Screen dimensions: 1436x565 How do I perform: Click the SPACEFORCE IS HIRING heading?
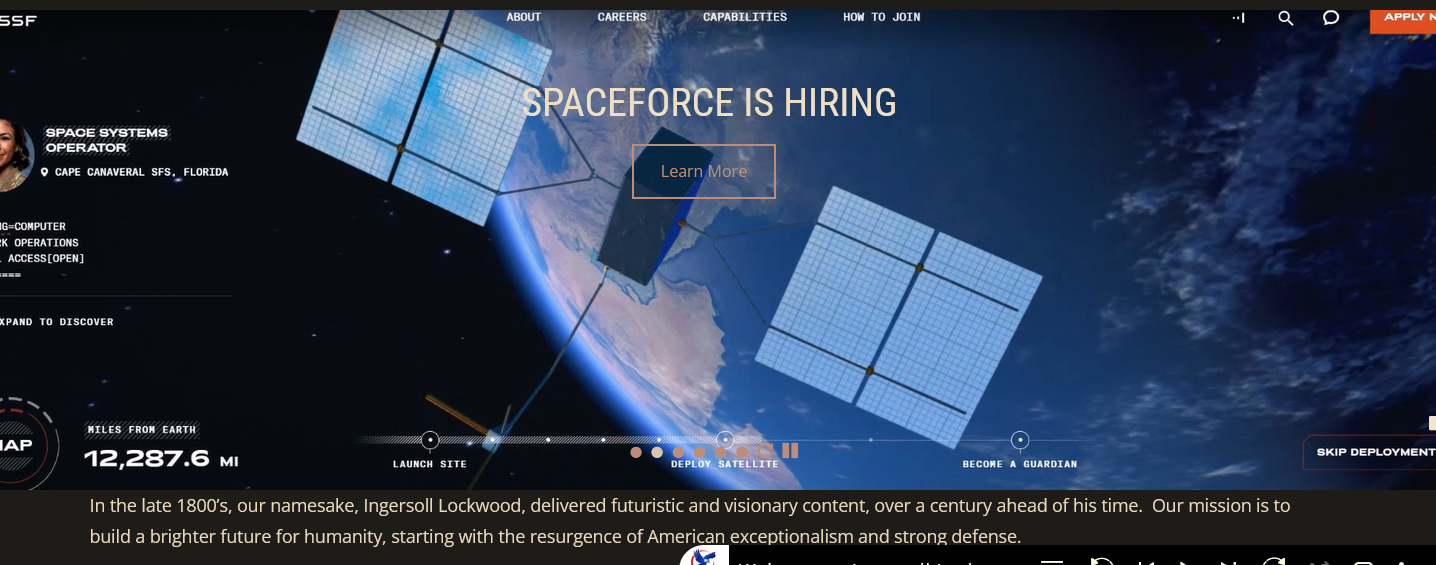click(x=709, y=103)
